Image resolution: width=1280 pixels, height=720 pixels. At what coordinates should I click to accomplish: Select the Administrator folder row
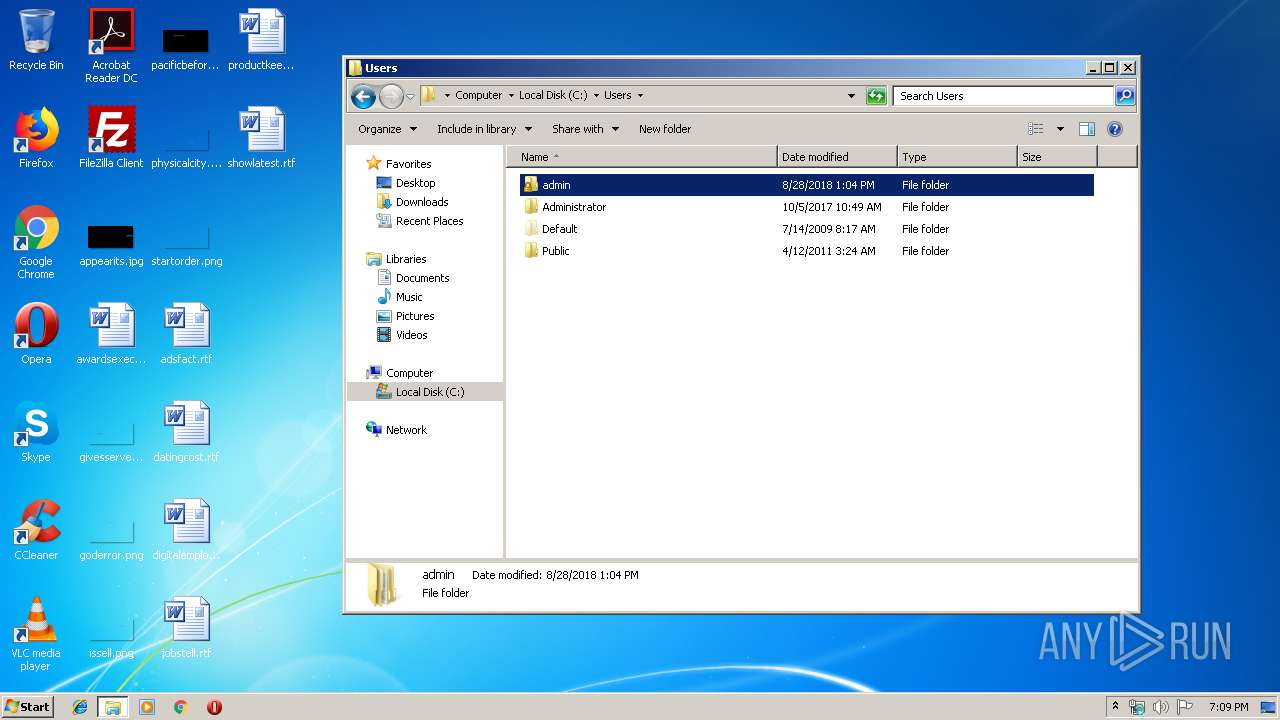(x=807, y=207)
